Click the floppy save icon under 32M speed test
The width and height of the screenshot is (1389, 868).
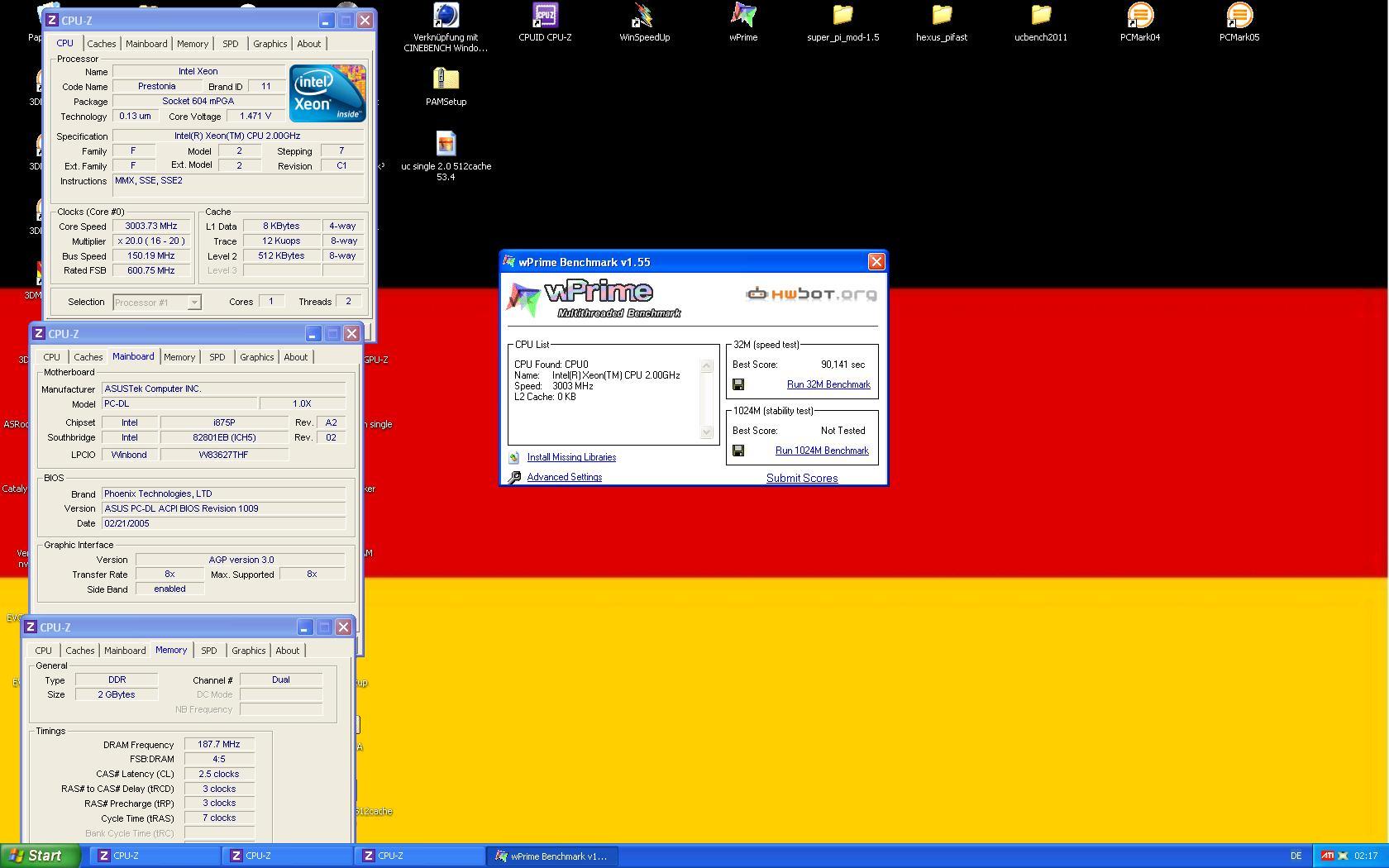pyautogui.click(x=738, y=384)
